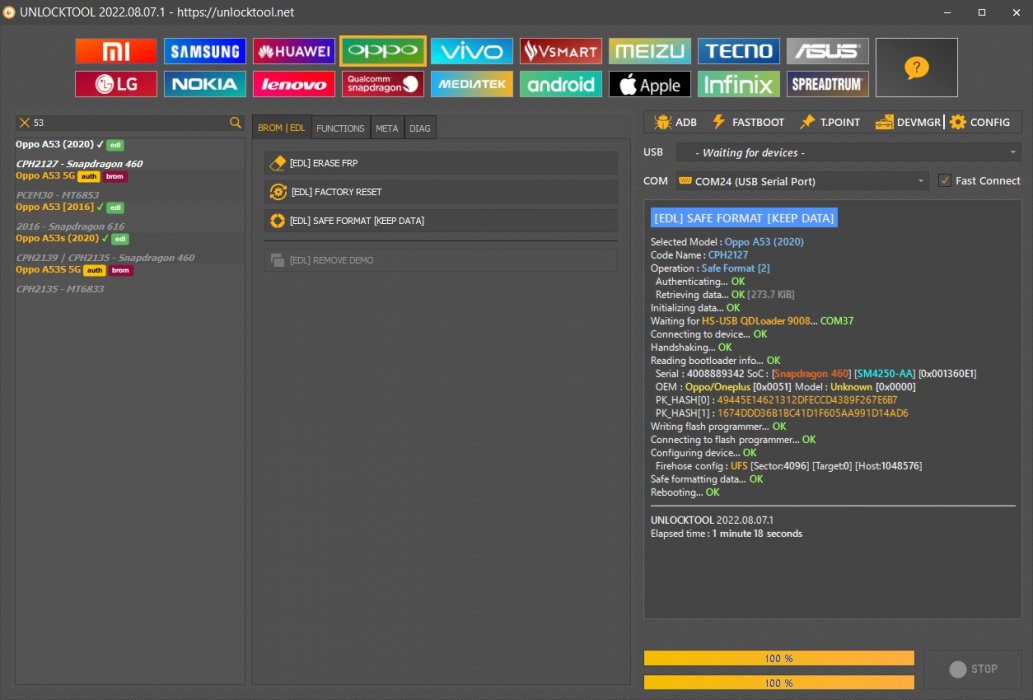
Task: Select the Apple brand logo
Action: click(650, 84)
